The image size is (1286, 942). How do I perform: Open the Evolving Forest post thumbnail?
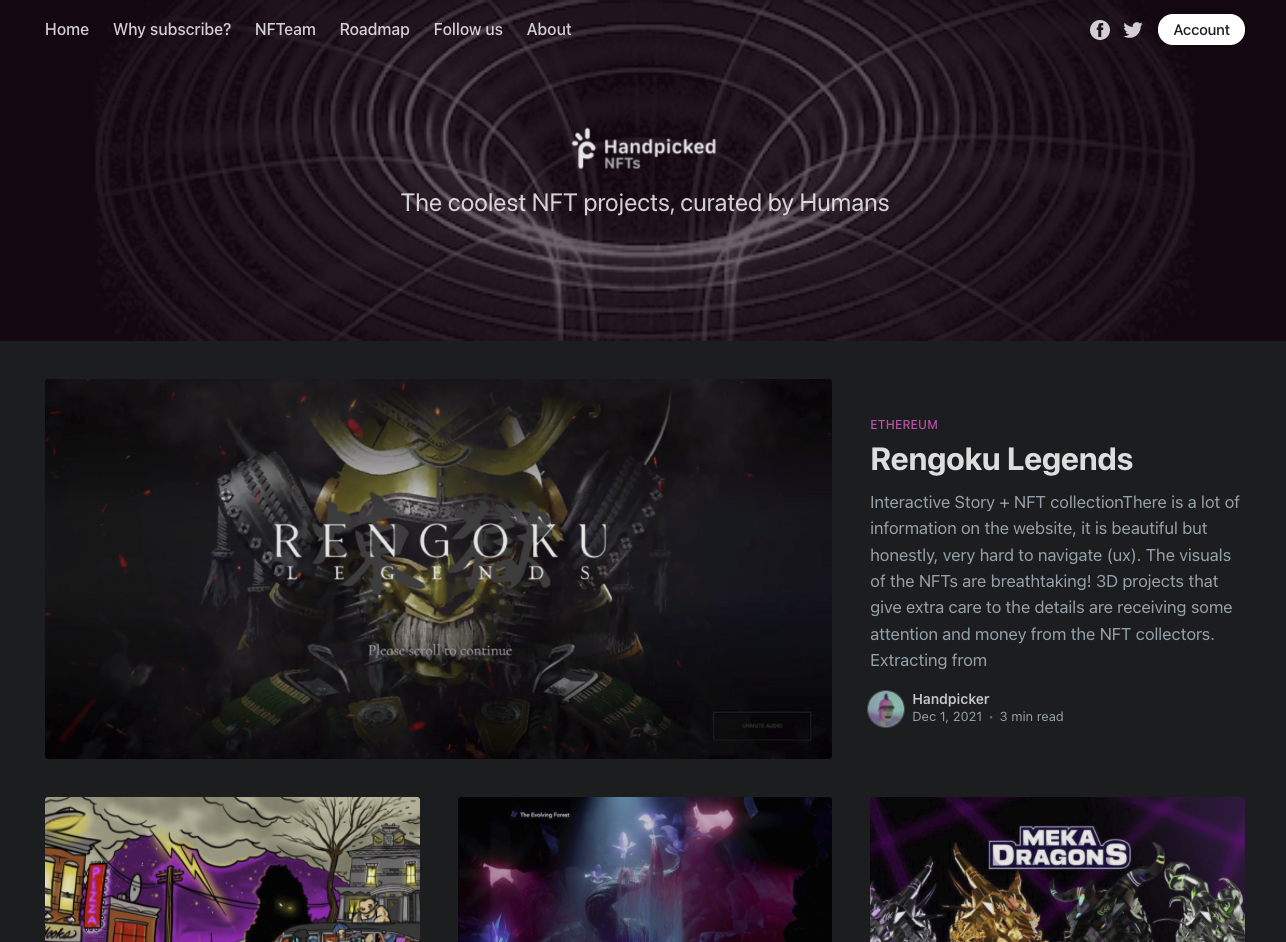tap(645, 869)
